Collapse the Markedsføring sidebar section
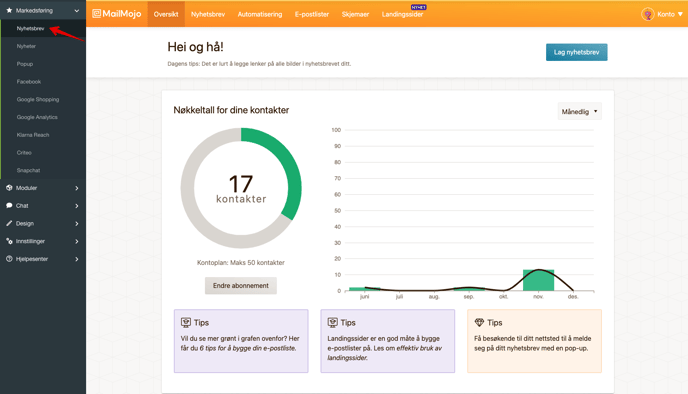The height and width of the screenshot is (394, 688). pyautogui.click(x=77, y=11)
